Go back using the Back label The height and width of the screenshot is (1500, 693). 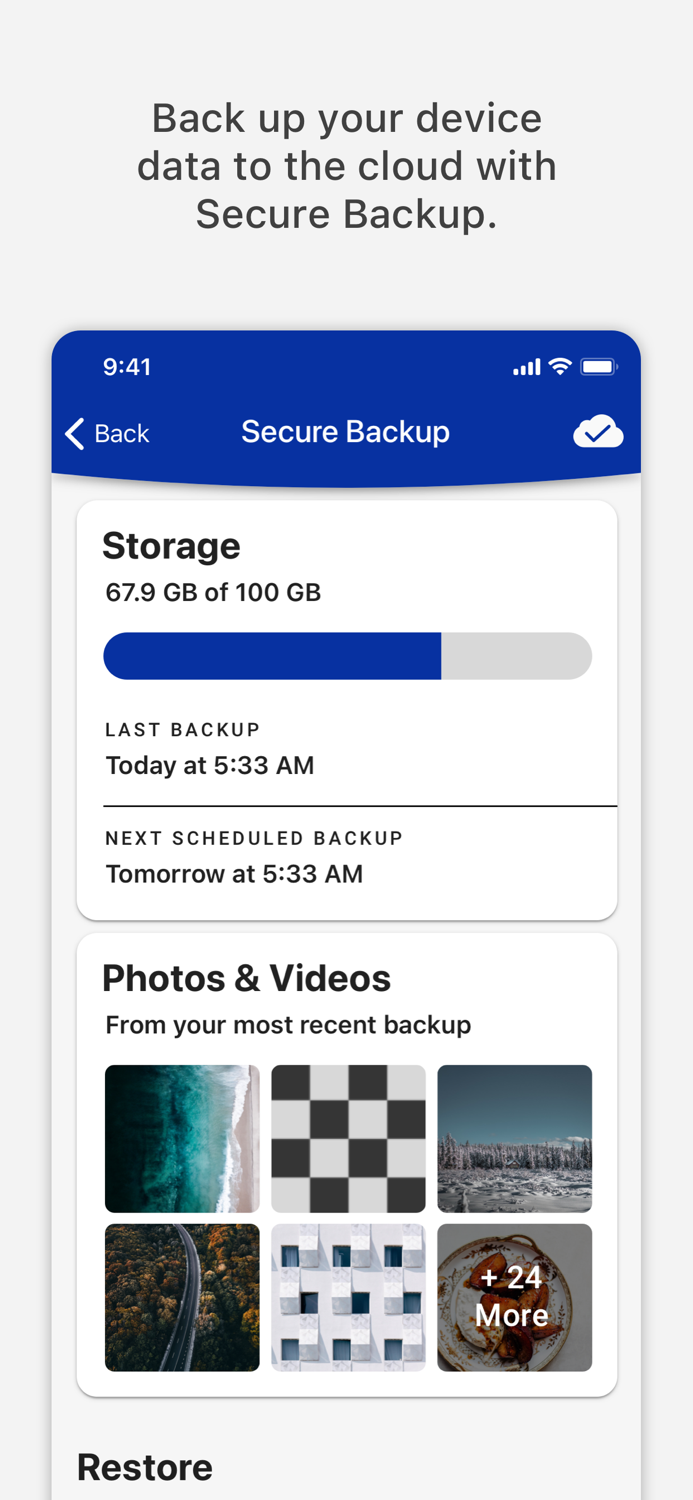pyautogui.click(x=122, y=433)
